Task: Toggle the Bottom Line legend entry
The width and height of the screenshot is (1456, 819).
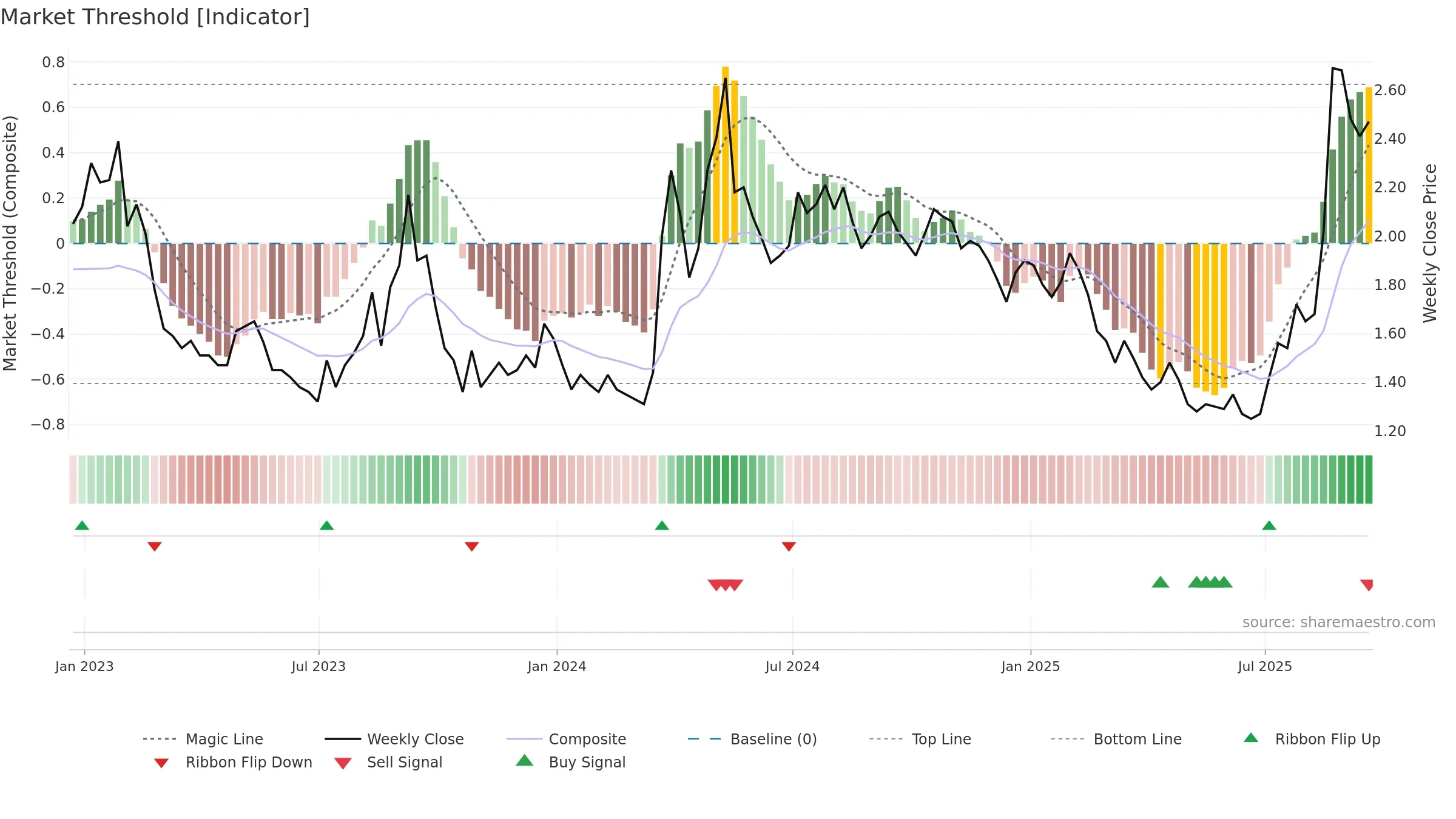Action: coord(1116,739)
